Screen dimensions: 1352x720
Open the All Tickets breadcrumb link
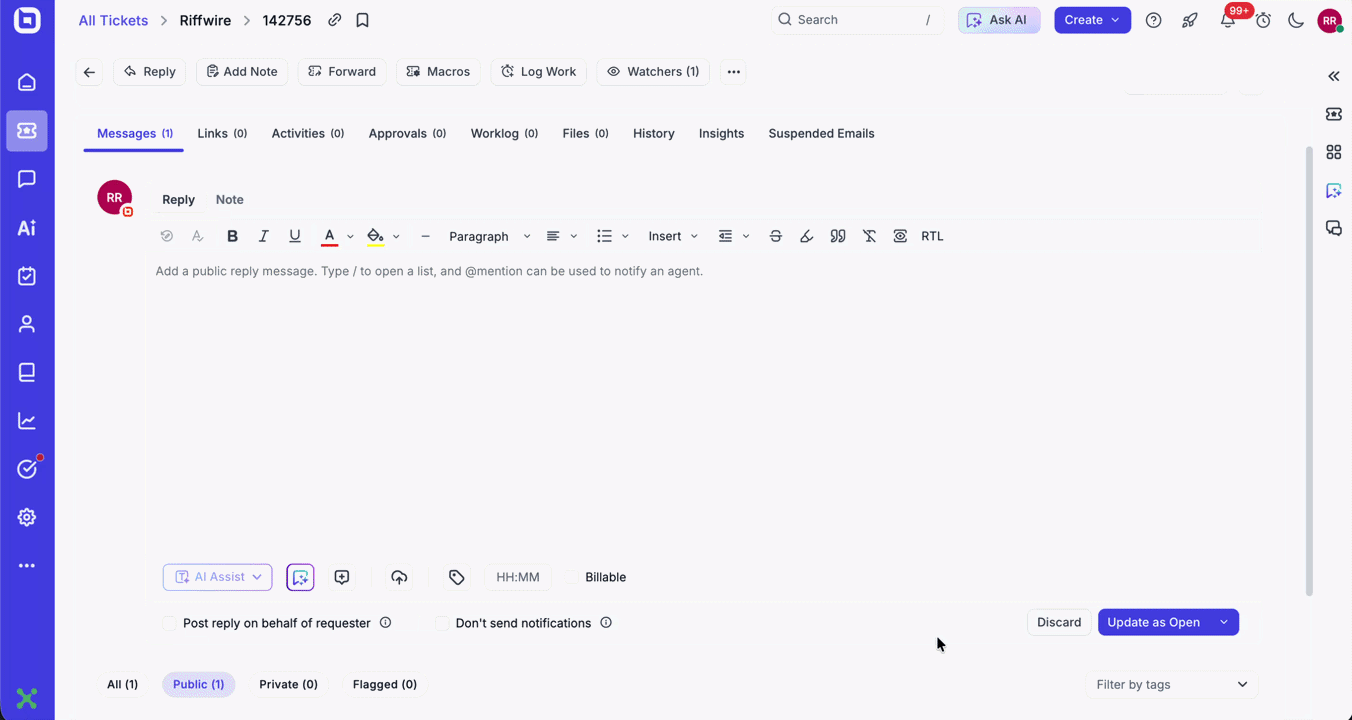tap(113, 20)
